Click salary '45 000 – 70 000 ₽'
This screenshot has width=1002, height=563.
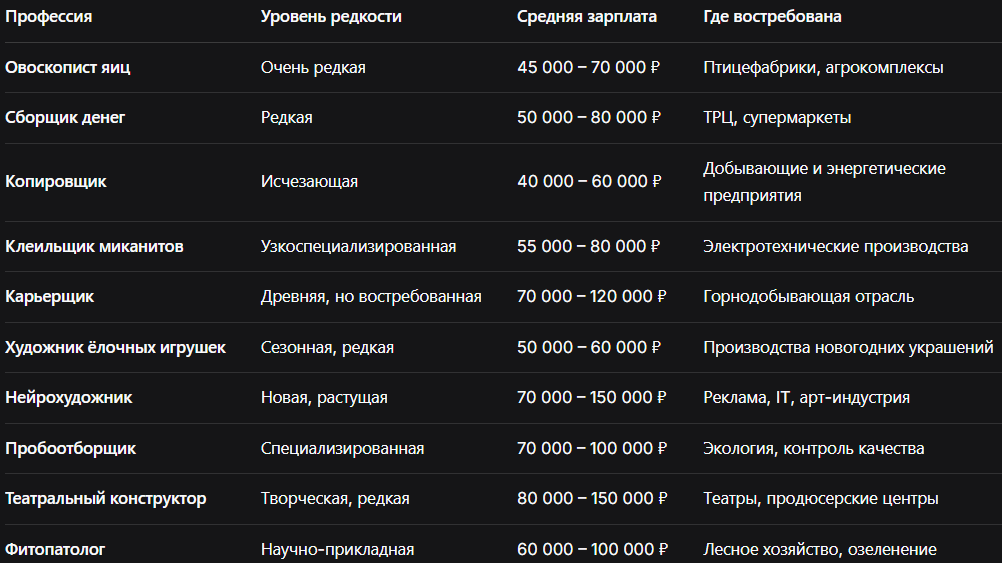[x=589, y=68]
